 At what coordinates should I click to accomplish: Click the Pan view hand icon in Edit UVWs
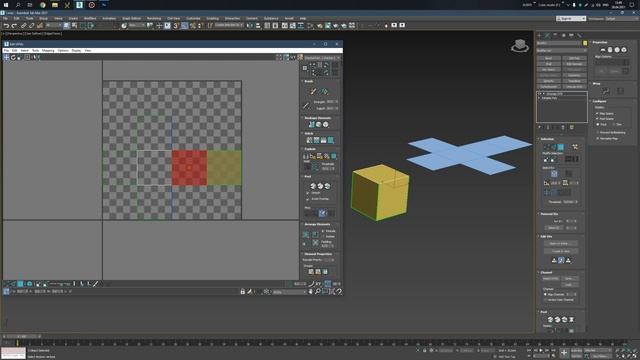(x=311, y=291)
